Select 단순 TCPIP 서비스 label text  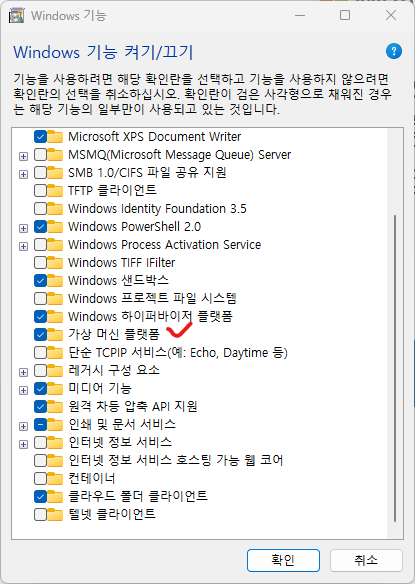(178, 352)
